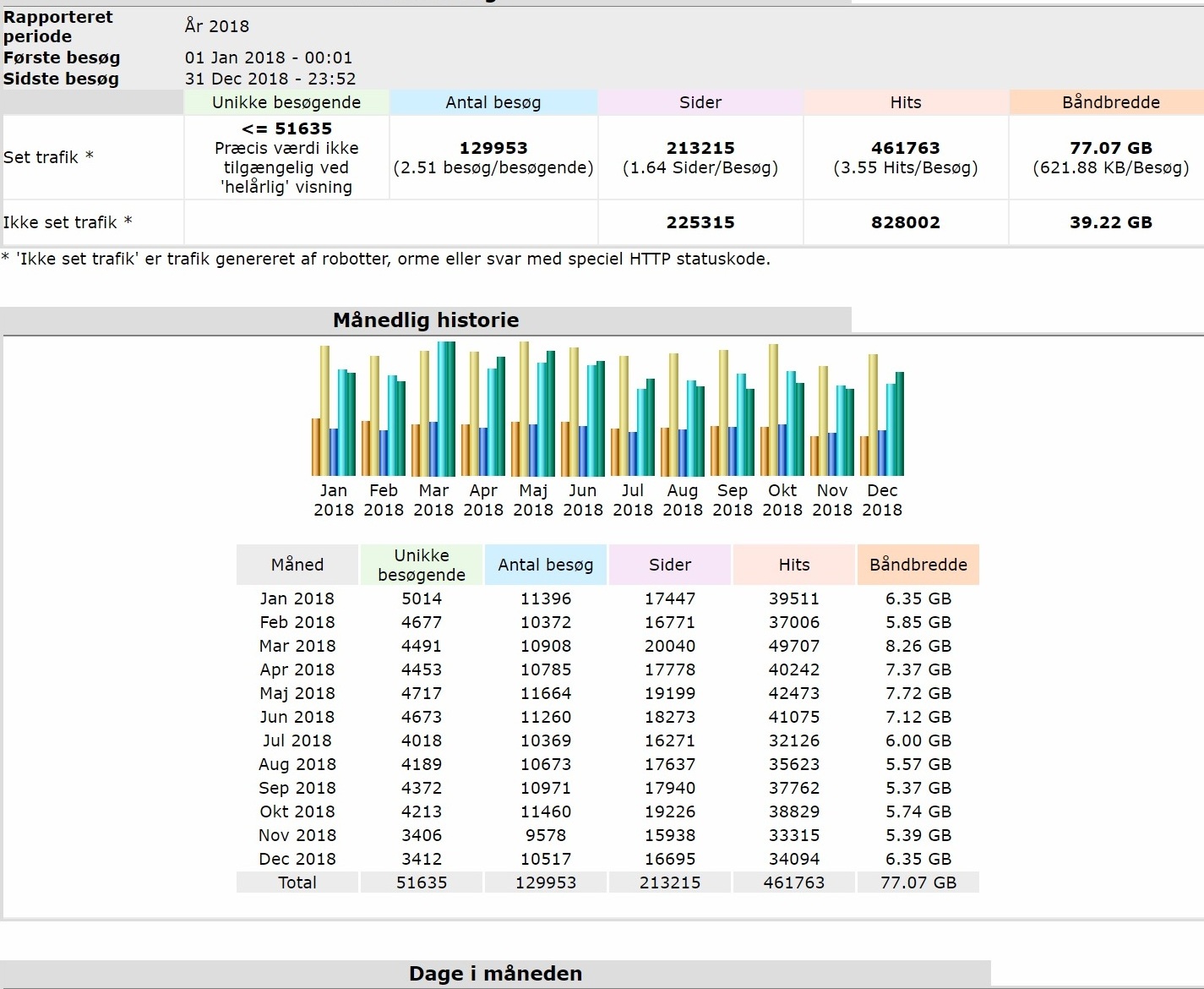1204x989 pixels.
Task: Click the pink 'Hits' header in summary table
Action: 905,102
